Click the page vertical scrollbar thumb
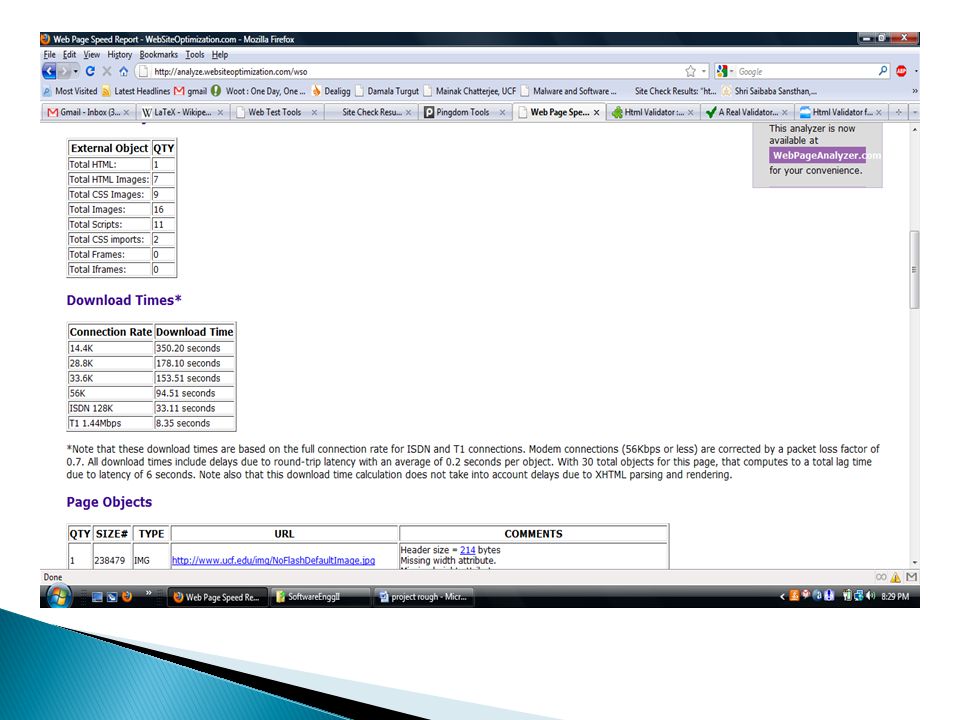 [914, 269]
